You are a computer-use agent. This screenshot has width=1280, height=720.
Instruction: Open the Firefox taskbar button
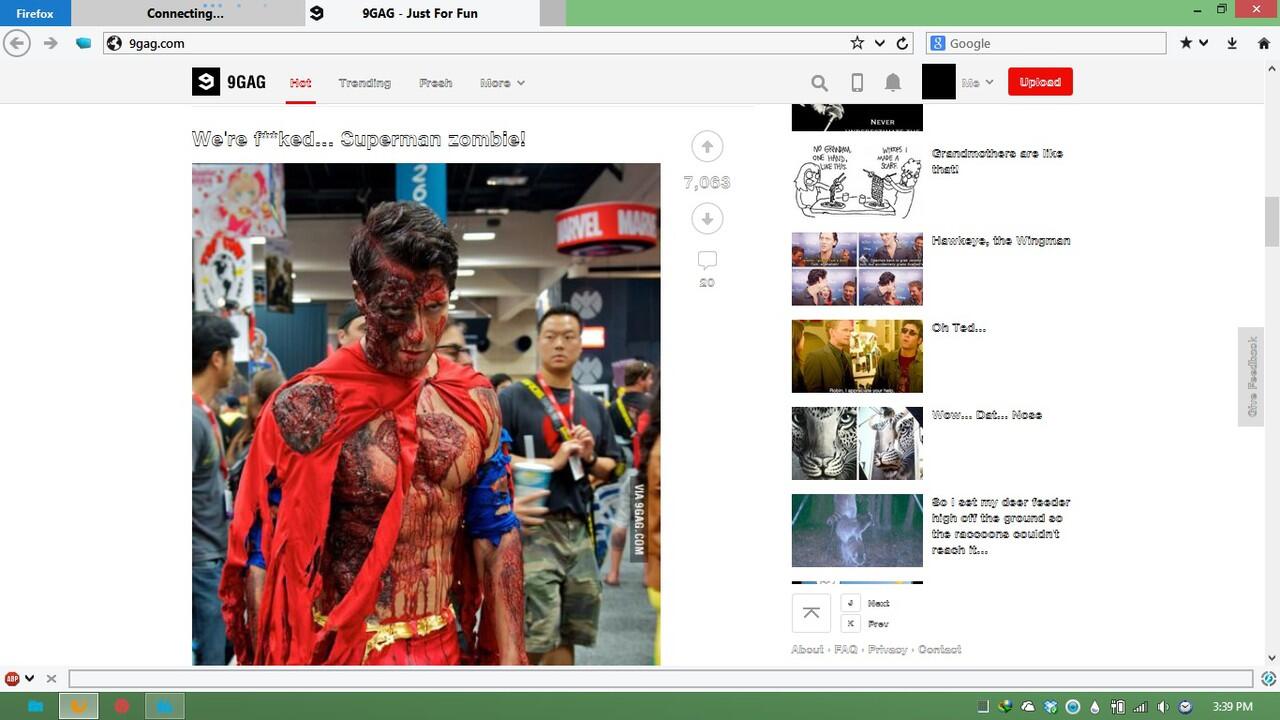(x=78, y=706)
